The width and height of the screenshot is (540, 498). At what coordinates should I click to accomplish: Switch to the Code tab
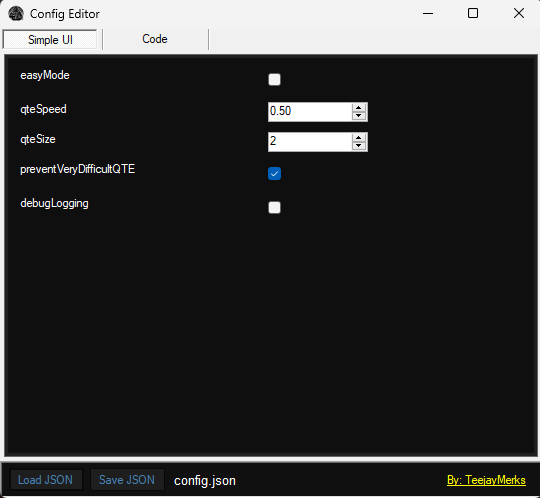[155, 39]
